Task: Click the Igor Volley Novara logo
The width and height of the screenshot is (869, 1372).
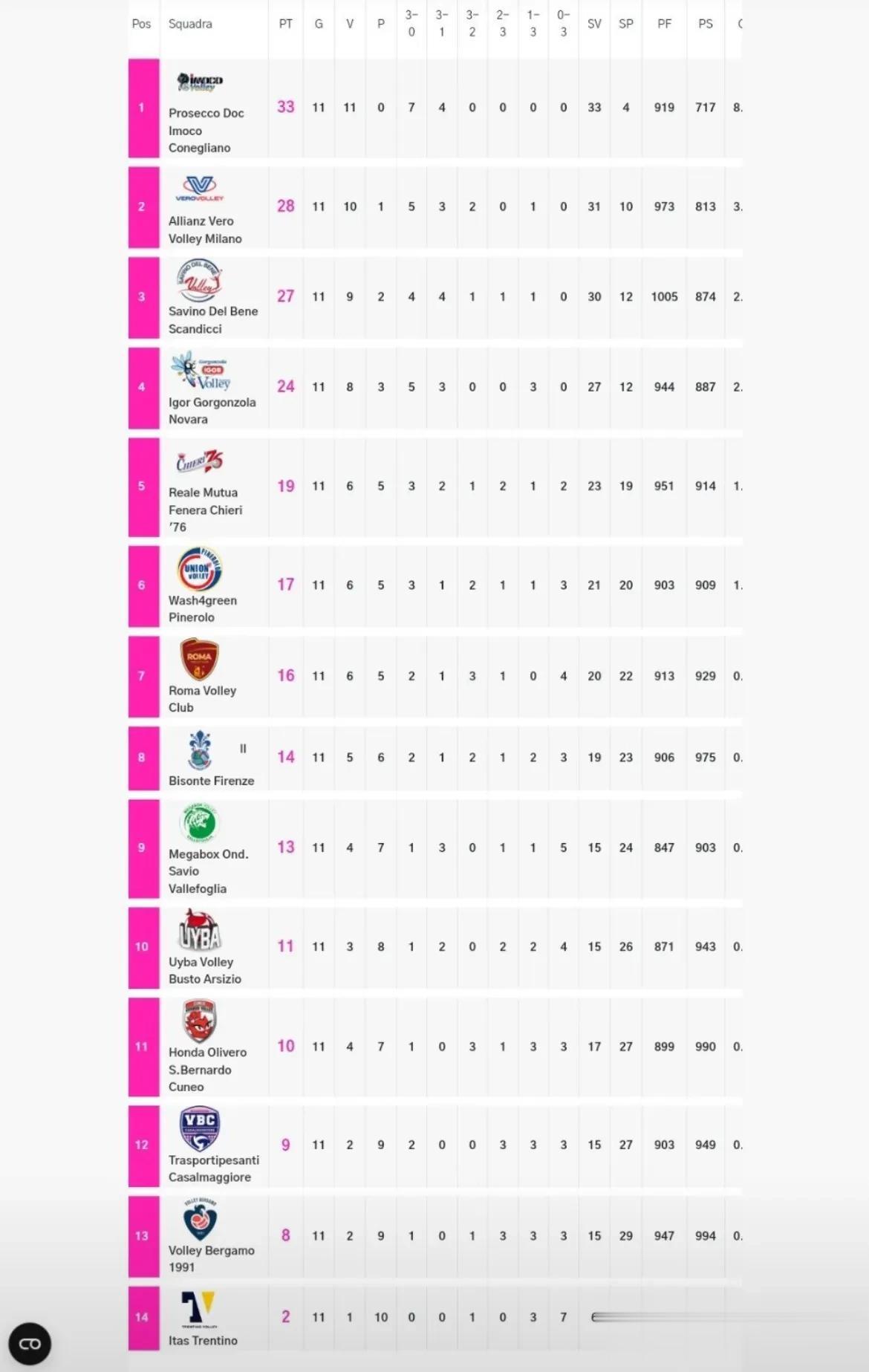Action: pyautogui.click(x=201, y=371)
